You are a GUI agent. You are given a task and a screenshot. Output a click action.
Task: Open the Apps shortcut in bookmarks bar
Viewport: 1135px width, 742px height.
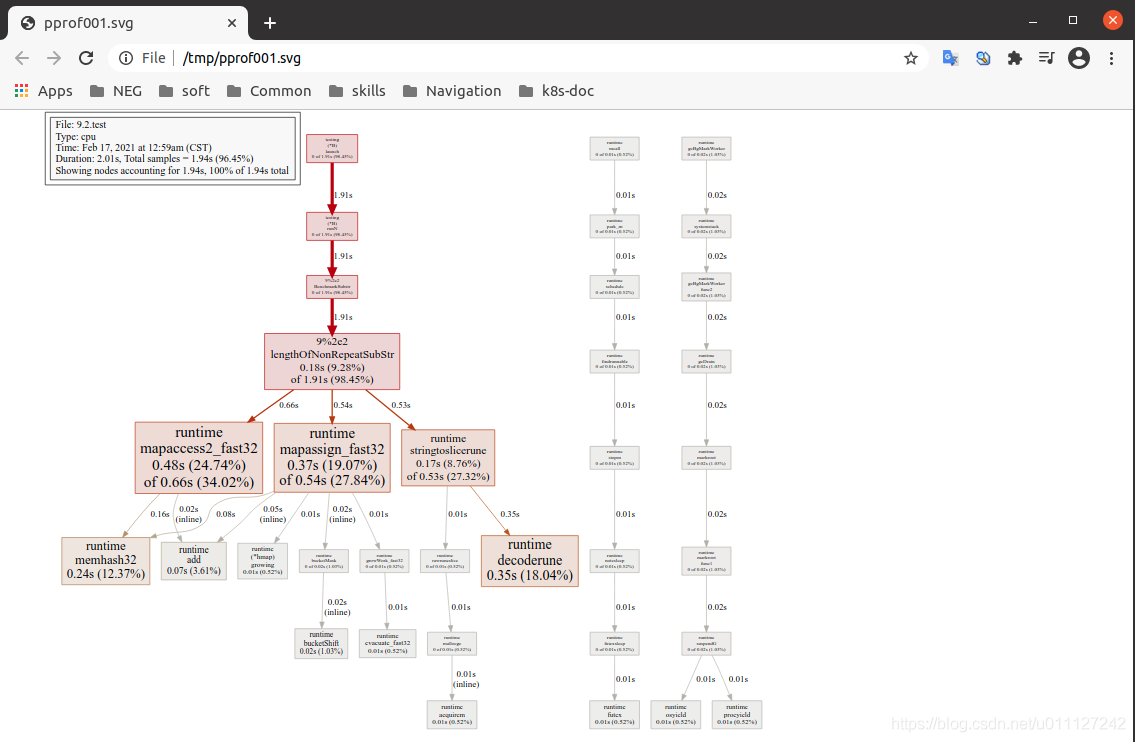(43, 90)
